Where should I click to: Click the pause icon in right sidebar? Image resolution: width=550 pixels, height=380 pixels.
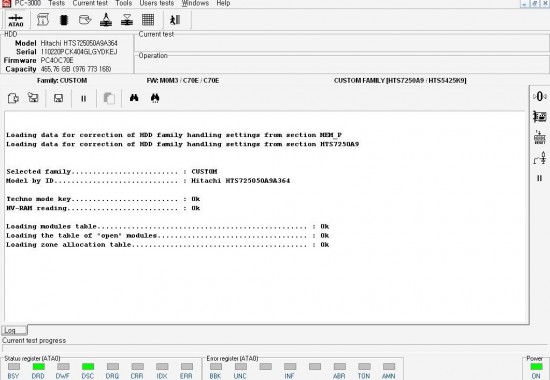(x=539, y=178)
